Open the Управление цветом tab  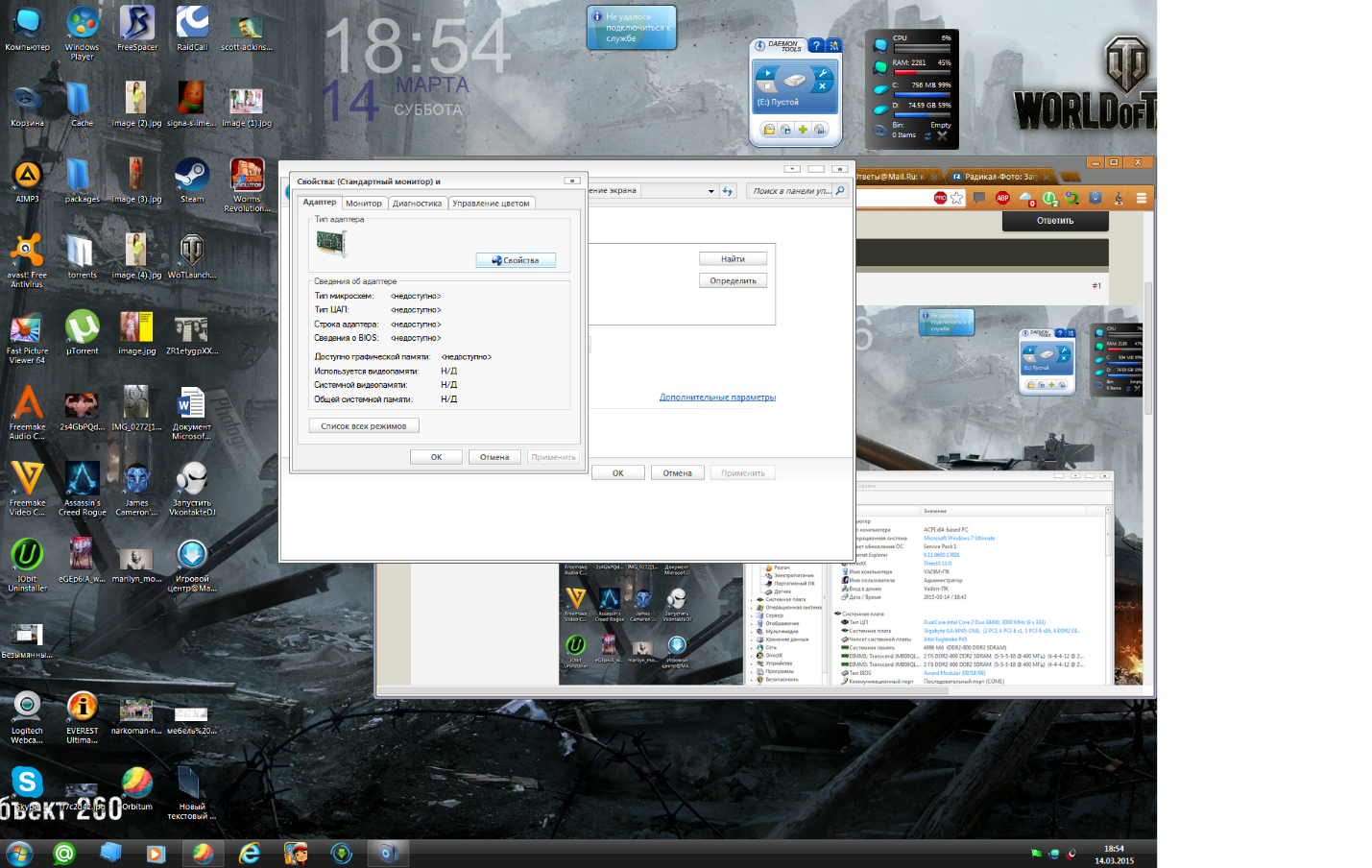(x=491, y=204)
